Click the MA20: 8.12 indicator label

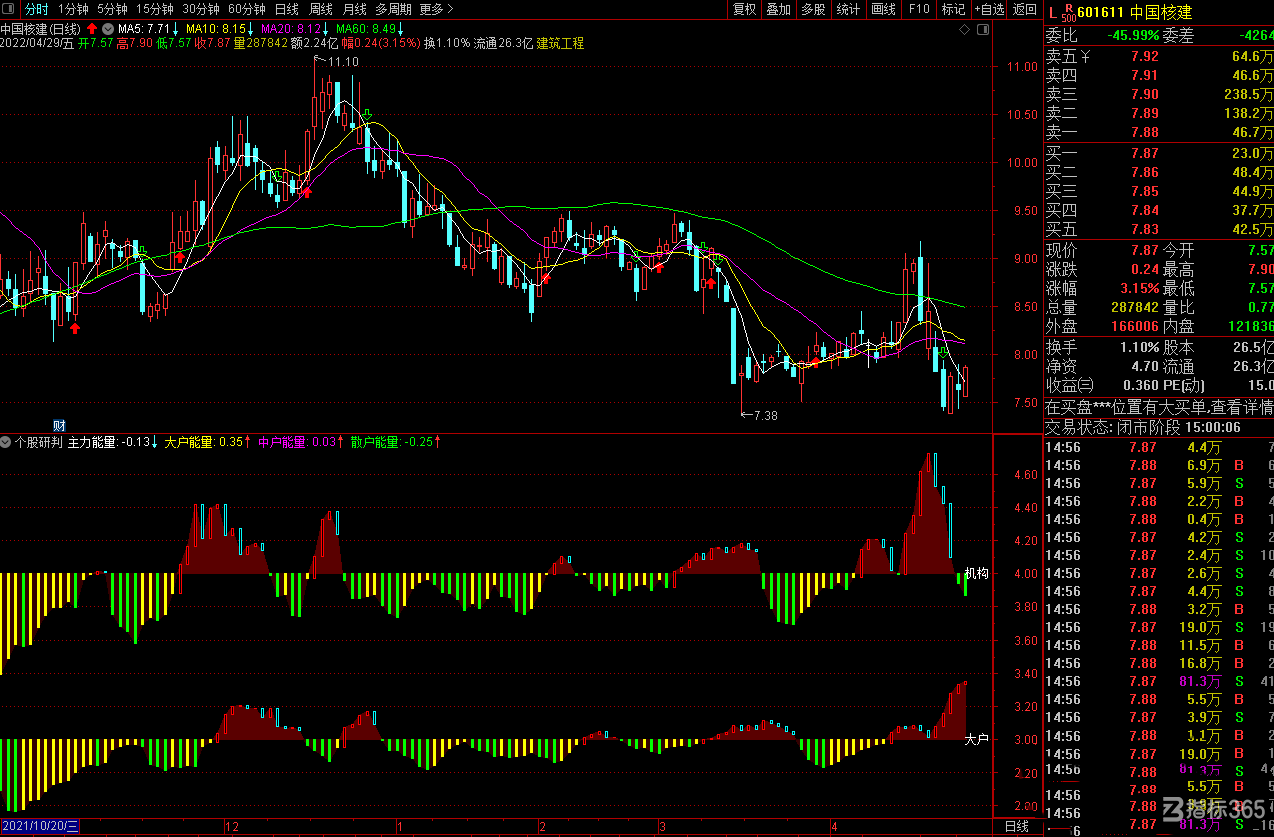[x=292, y=29]
